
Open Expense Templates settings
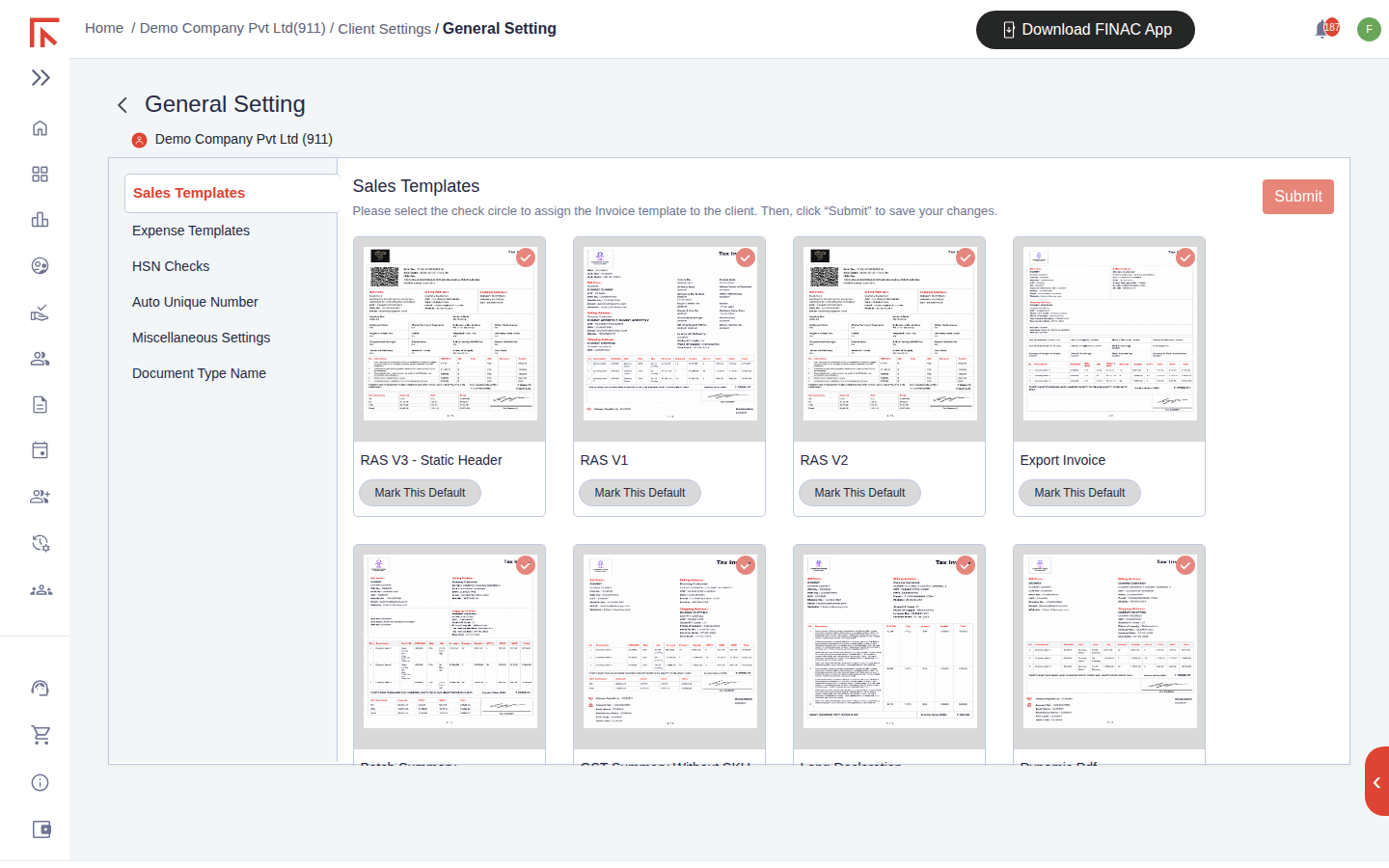pyautogui.click(x=191, y=231)
